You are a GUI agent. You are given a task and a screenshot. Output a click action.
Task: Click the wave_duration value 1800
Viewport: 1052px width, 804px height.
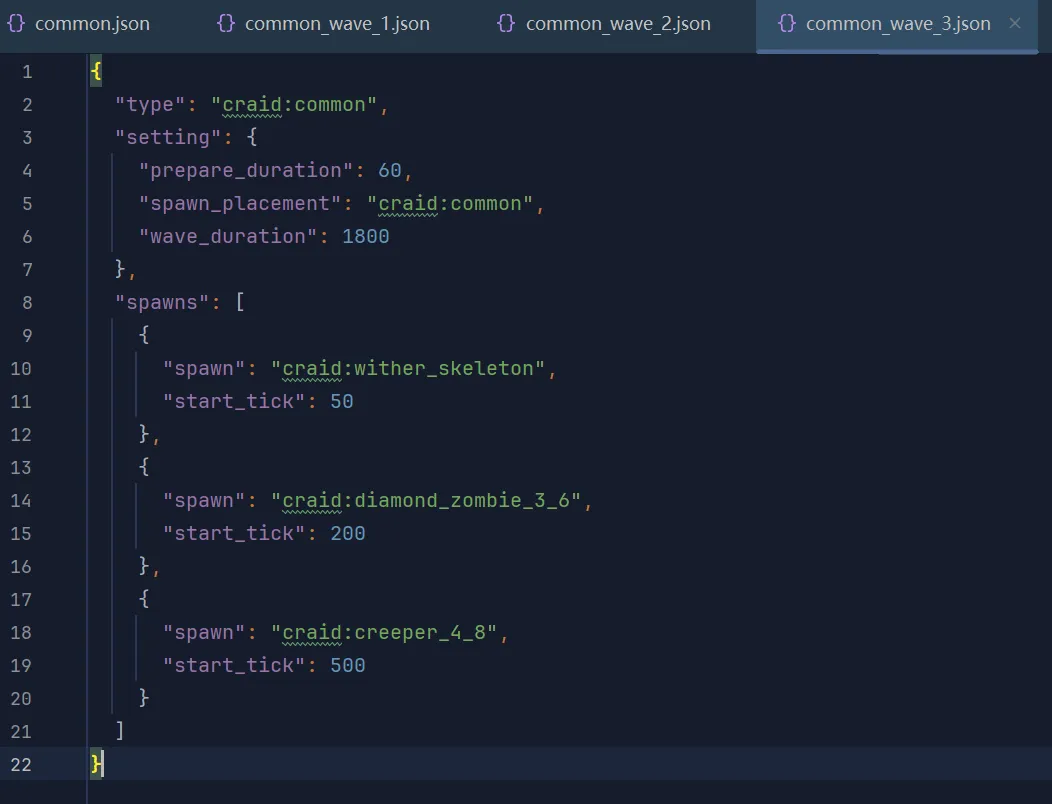coord(365,237)
